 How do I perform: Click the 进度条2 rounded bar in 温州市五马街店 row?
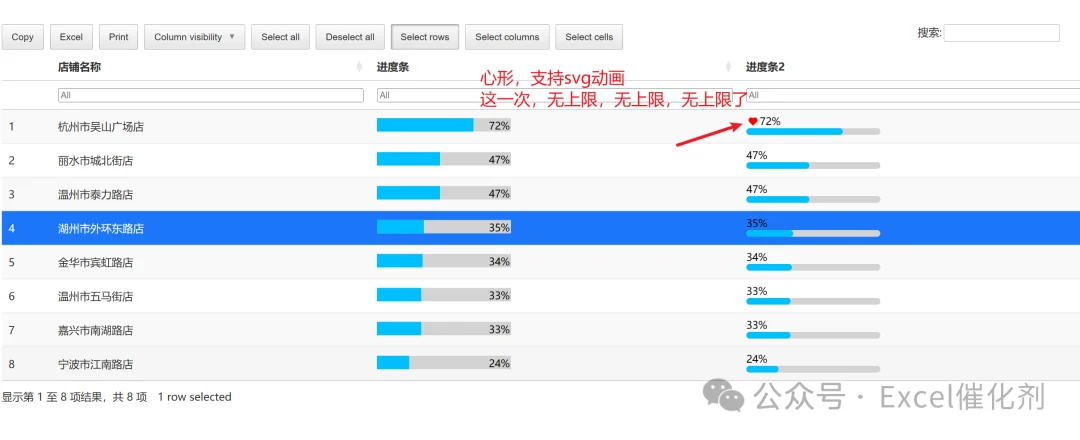(813, 301)
